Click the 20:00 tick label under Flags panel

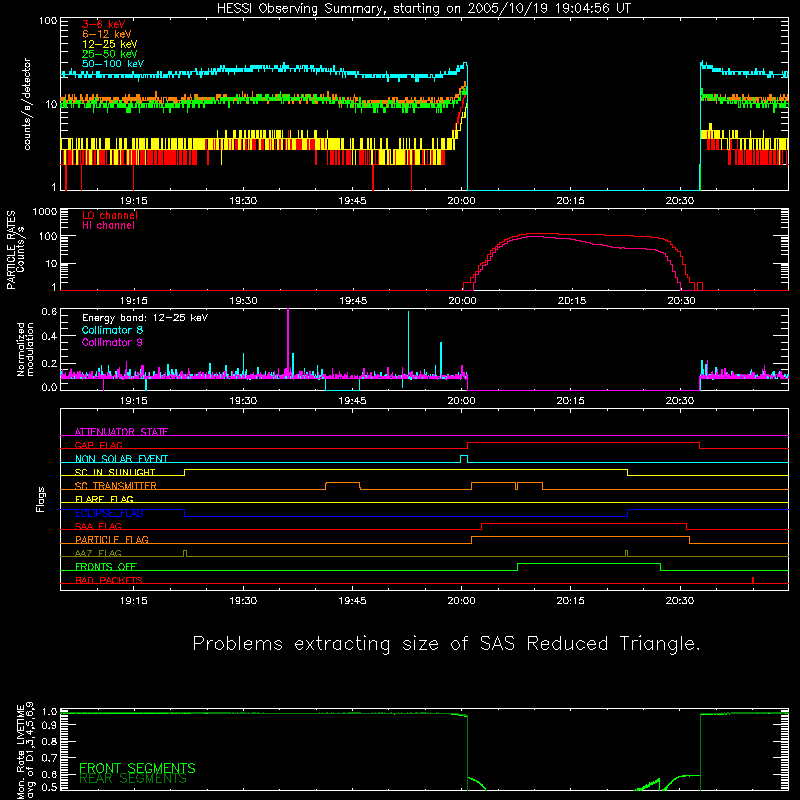(461, 601)
